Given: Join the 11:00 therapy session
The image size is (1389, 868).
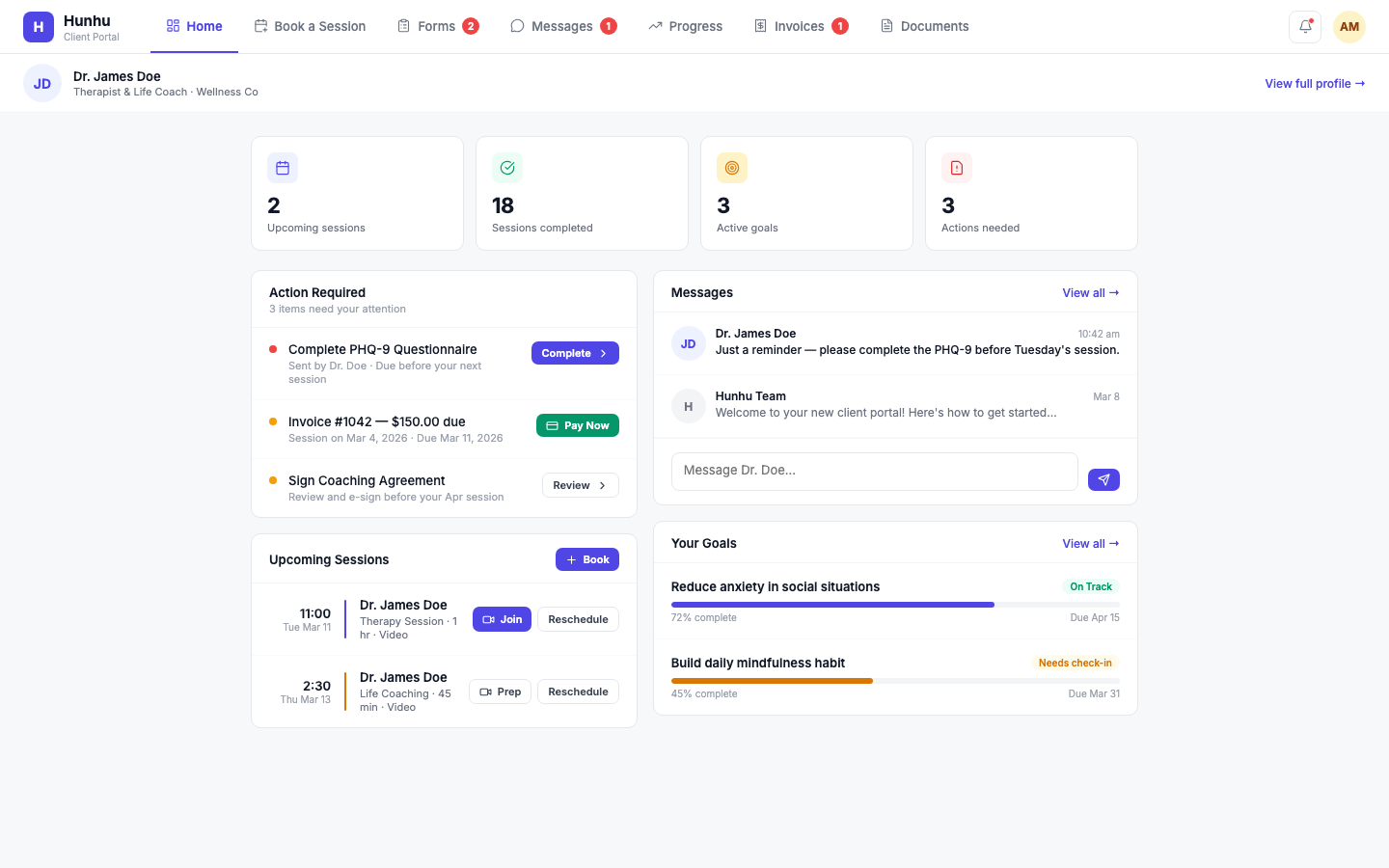Looking at the screenshot, I should click(x=502, y=619).
